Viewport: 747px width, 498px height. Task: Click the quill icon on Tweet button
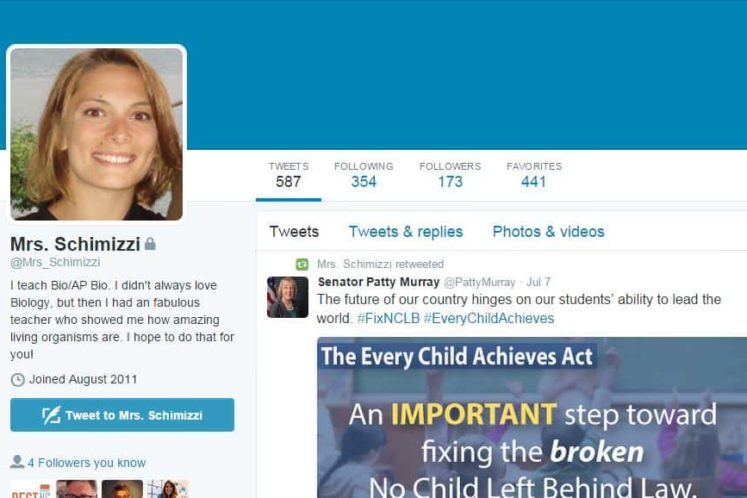[51, 415]
